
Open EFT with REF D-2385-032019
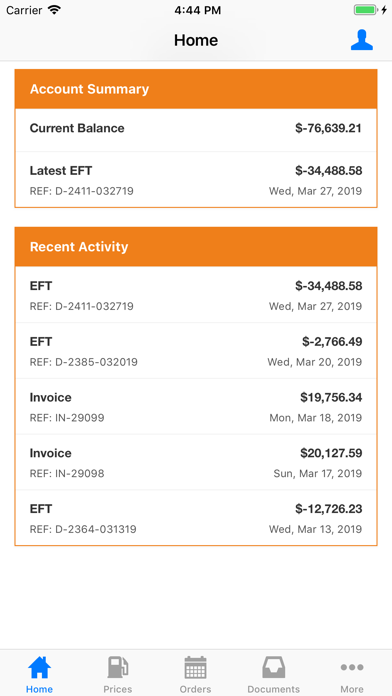(196, 351)
